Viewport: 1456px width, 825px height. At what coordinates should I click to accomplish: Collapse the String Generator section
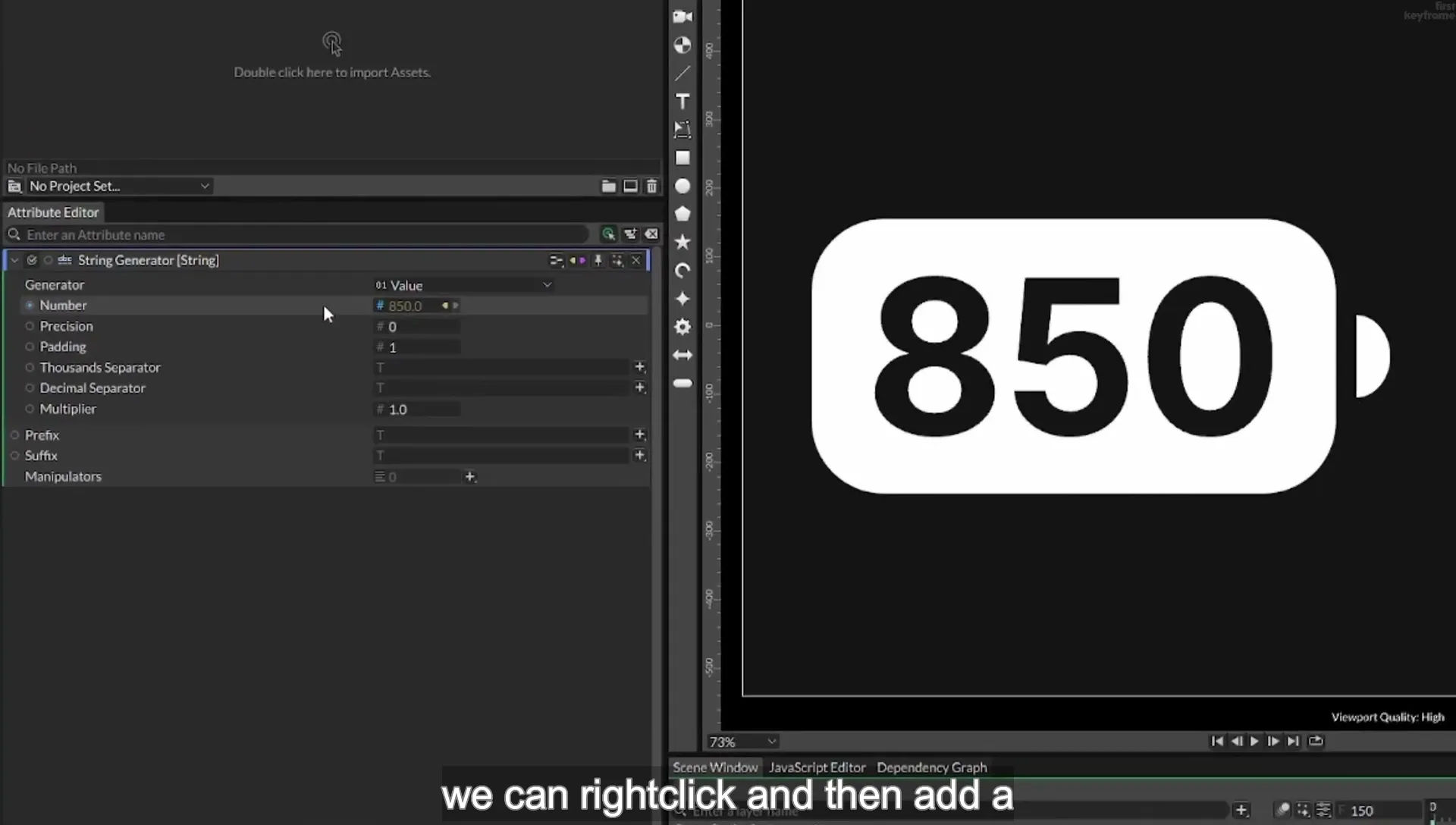(14, 260)
